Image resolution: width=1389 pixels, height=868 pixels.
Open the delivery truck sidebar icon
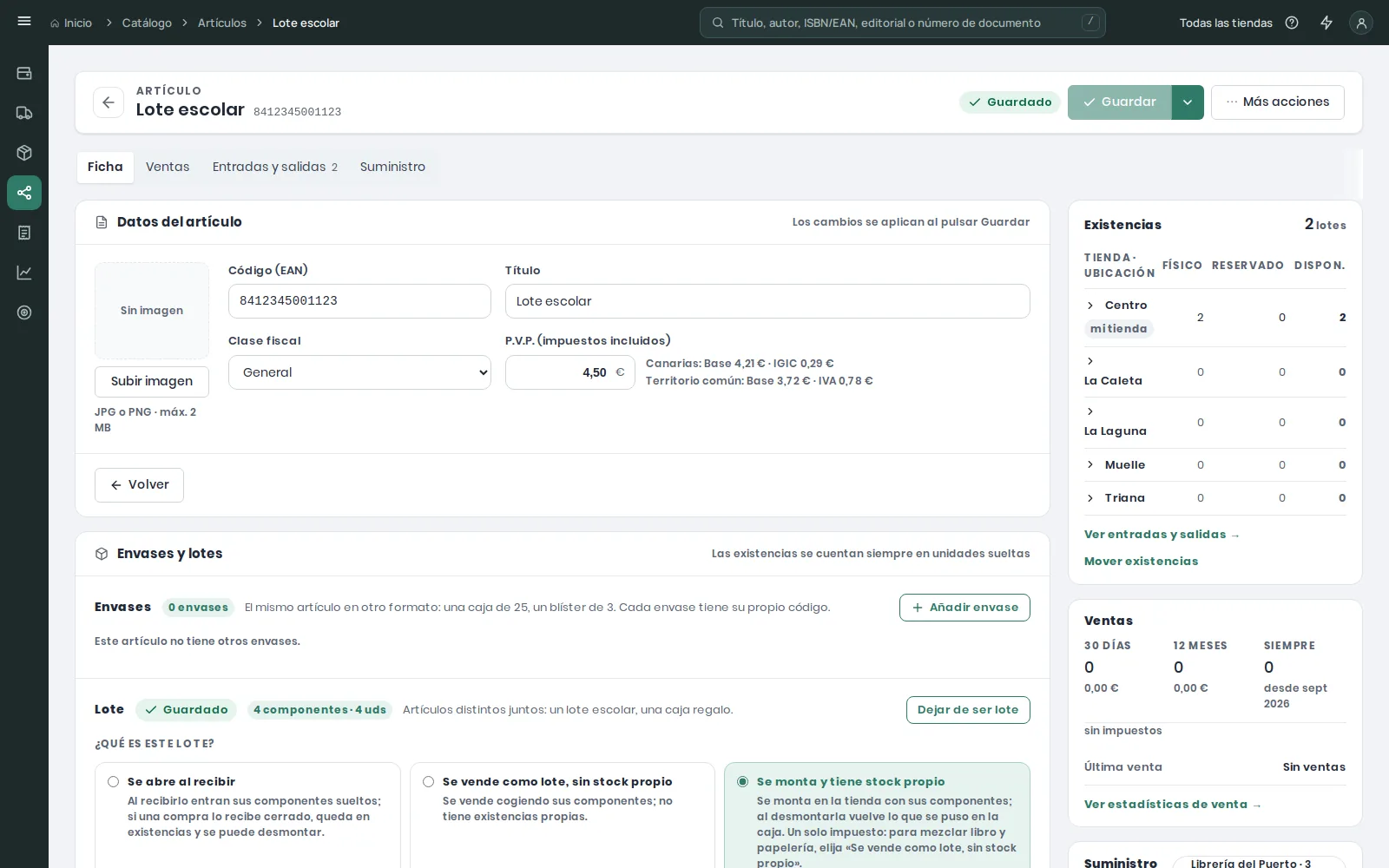[x=24, y=113]
